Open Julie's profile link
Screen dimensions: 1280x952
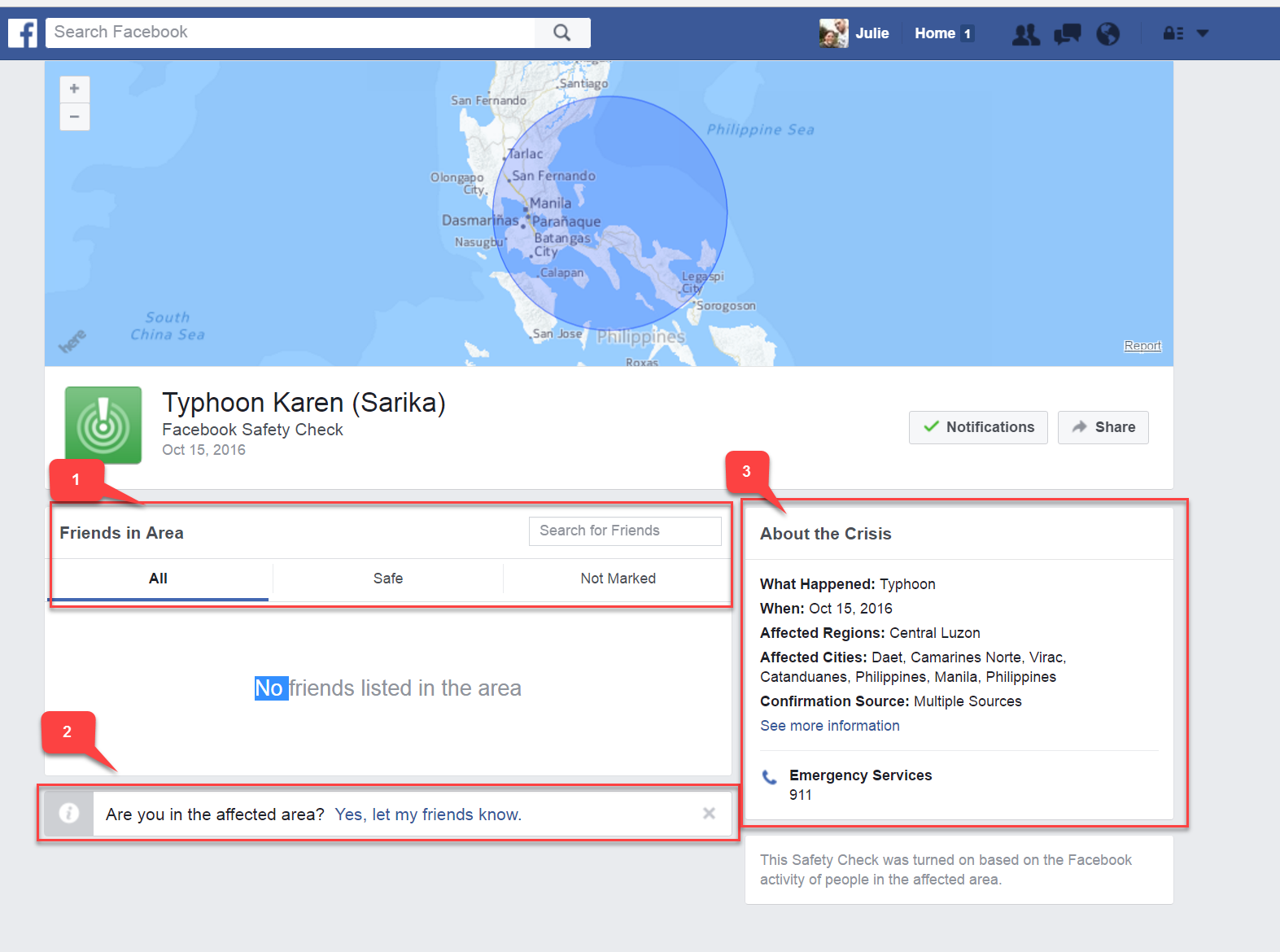pyautogui.click(x=872, y=33)
